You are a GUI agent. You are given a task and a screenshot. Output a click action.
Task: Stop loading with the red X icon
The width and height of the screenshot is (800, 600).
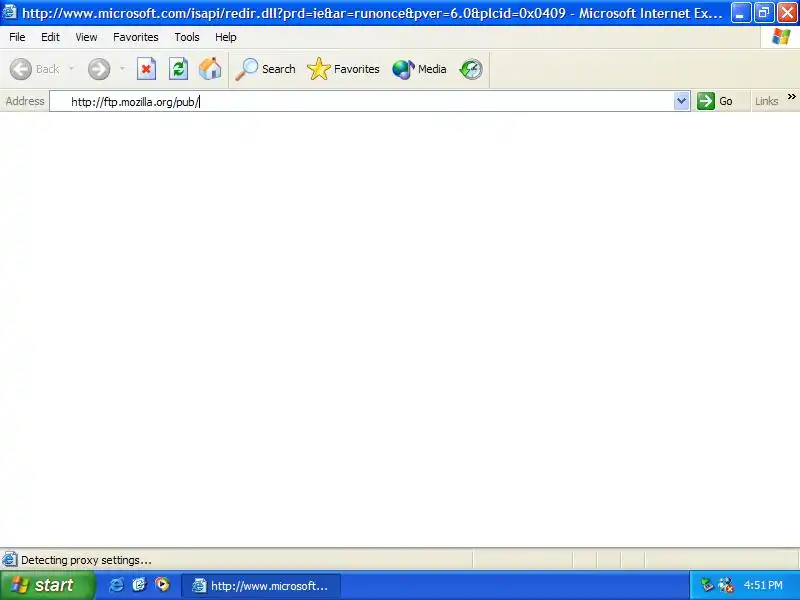[x=146, y=69]
